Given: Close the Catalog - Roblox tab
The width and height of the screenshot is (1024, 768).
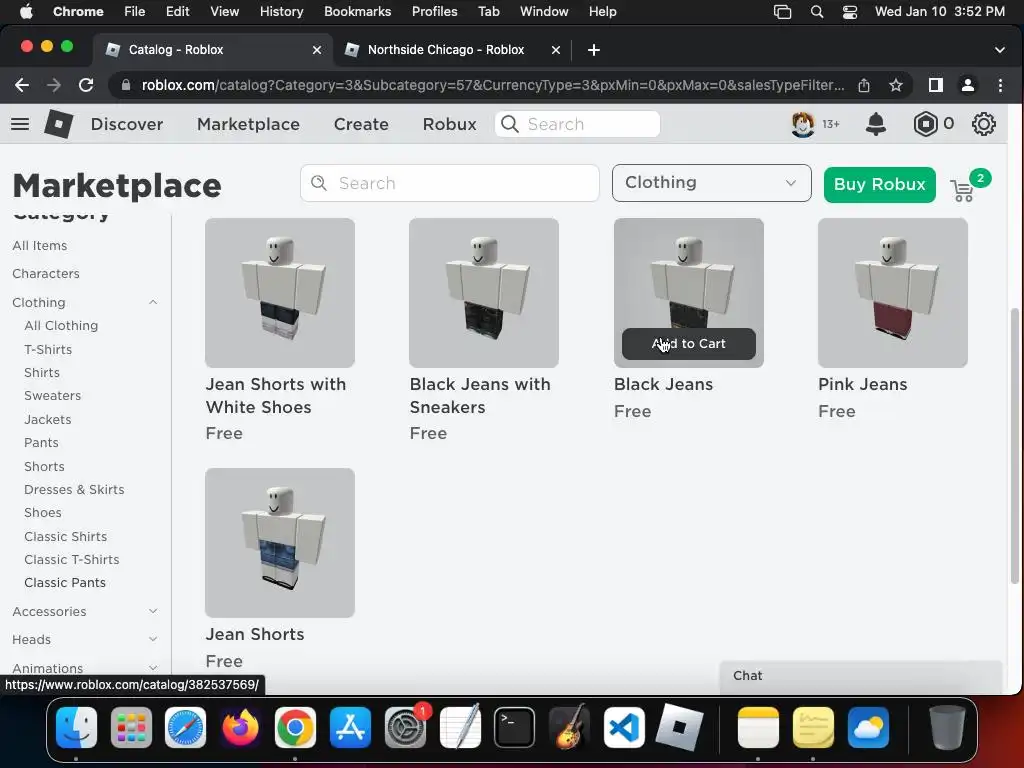Looking at the screenshot, I should [317, 50].
